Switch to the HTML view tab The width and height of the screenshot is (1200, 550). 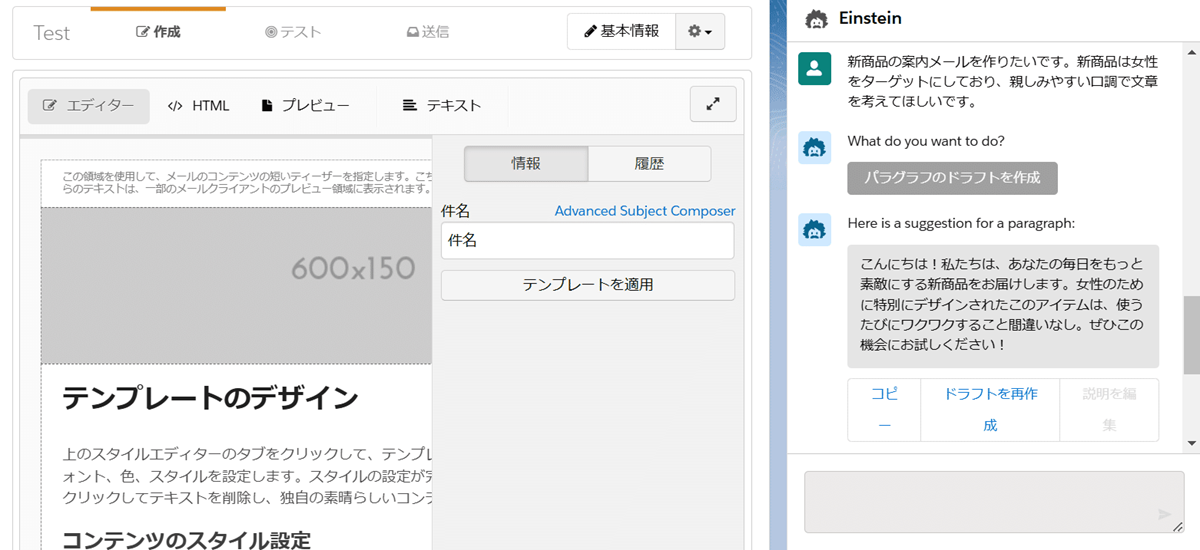[199, 106]
